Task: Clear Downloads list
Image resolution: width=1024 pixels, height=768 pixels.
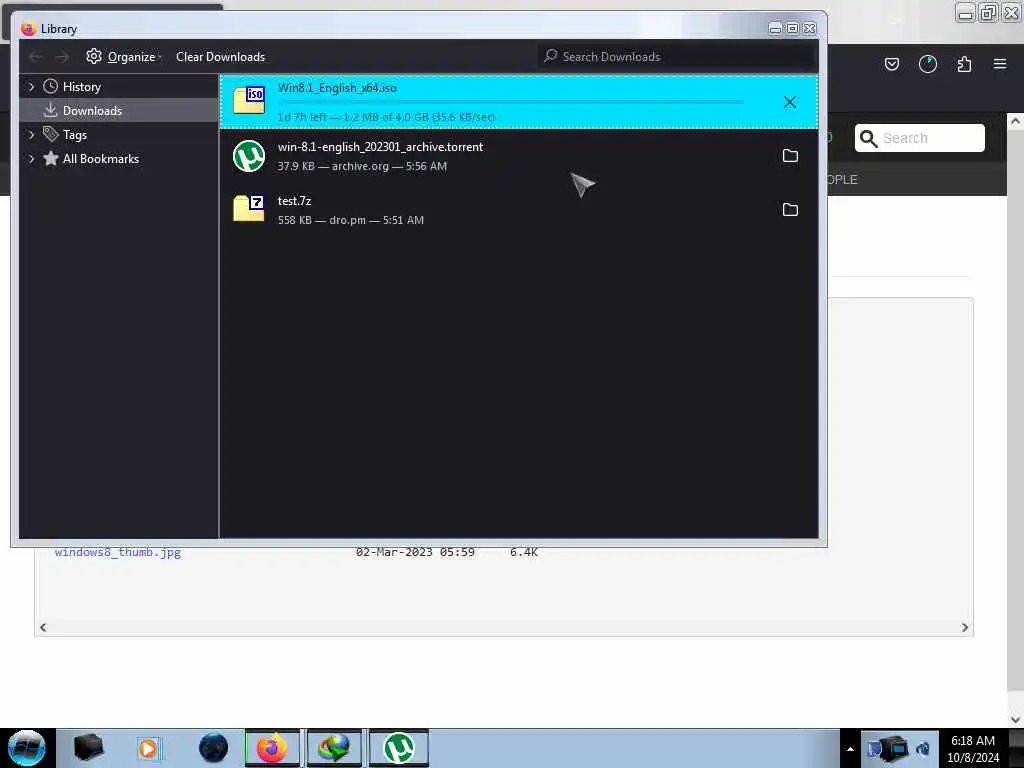Action: click(220, 57)
